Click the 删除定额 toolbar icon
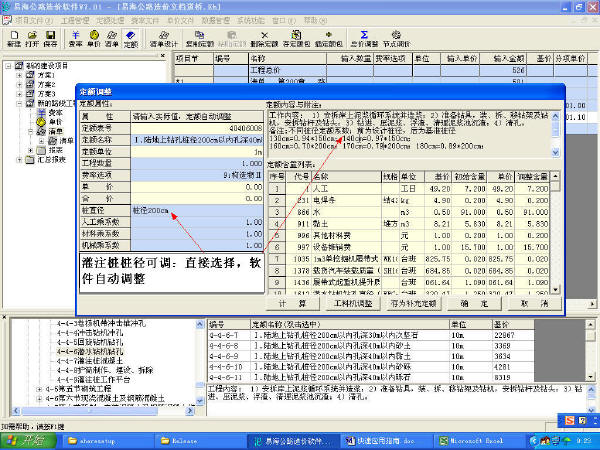Screen dimensions: 600x450 [265, 40]
